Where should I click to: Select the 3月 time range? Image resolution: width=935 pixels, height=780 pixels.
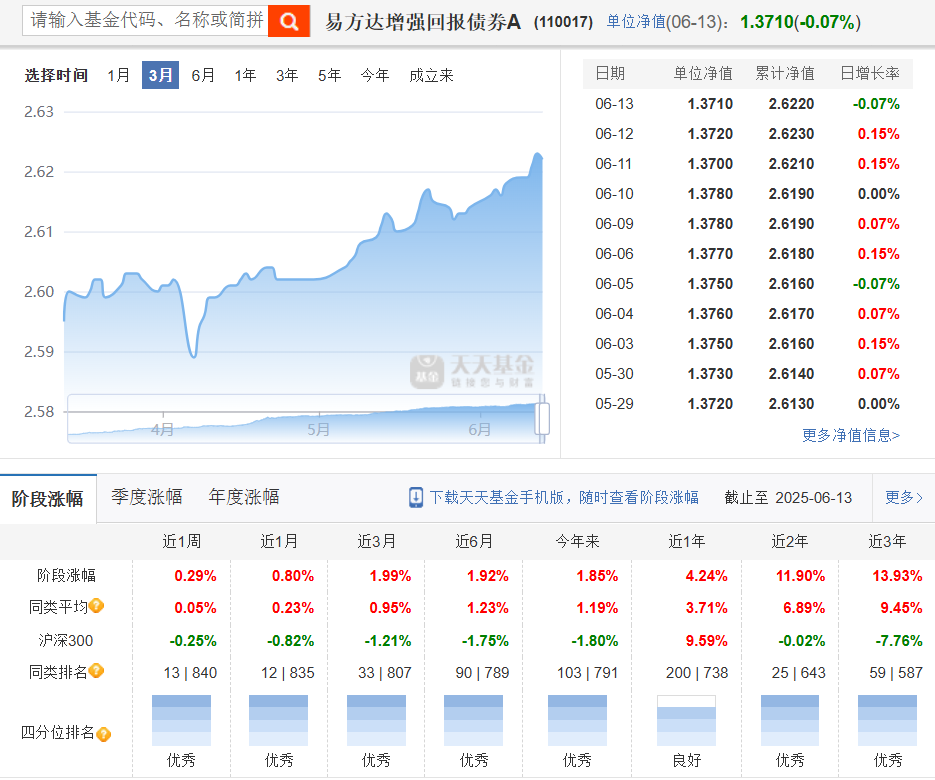click(x=160, y=75)
